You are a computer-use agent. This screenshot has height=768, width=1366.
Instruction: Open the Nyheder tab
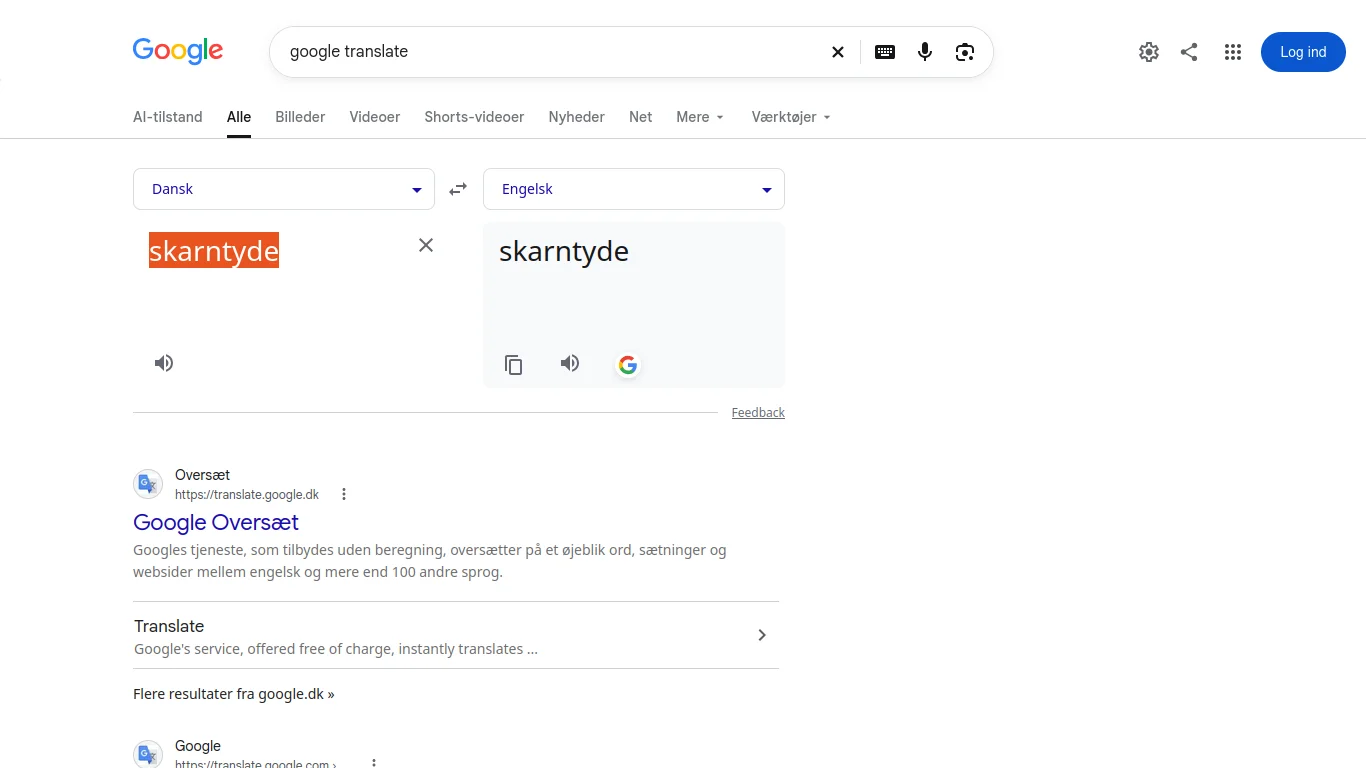577,117
